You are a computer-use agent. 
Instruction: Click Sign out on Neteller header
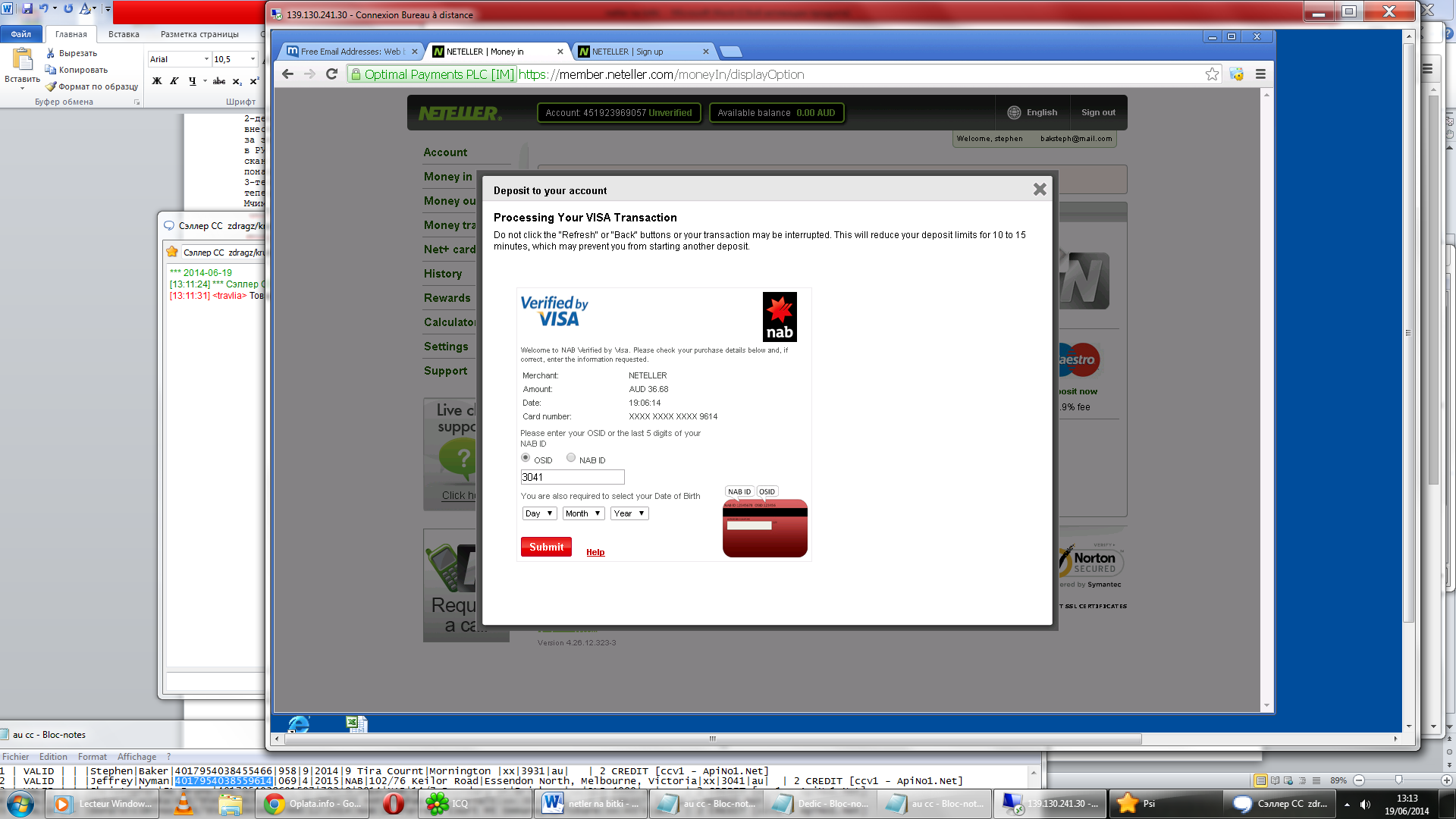pos(1098,112)
